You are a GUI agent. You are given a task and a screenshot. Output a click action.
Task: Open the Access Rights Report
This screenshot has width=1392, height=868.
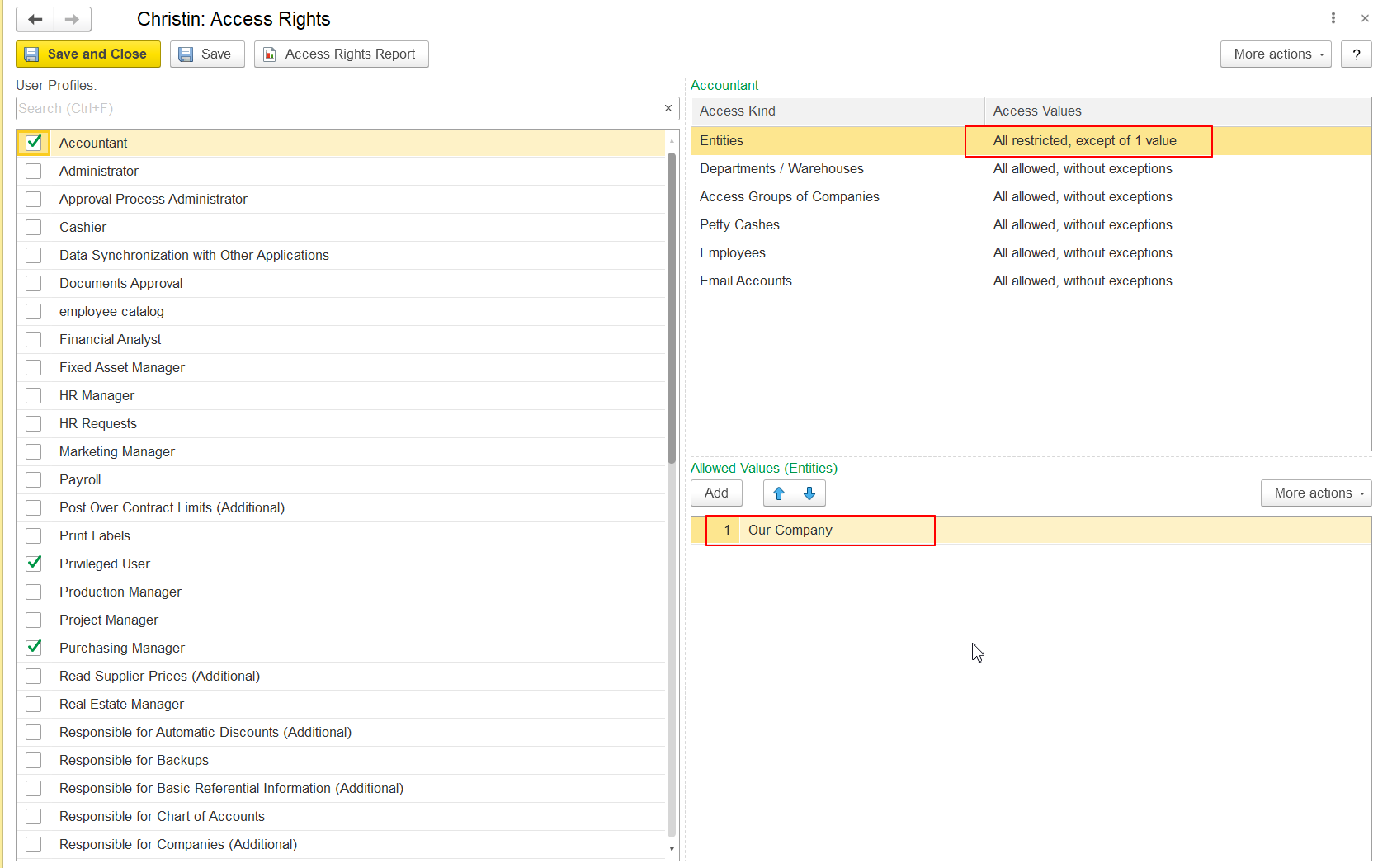point(341,54)
